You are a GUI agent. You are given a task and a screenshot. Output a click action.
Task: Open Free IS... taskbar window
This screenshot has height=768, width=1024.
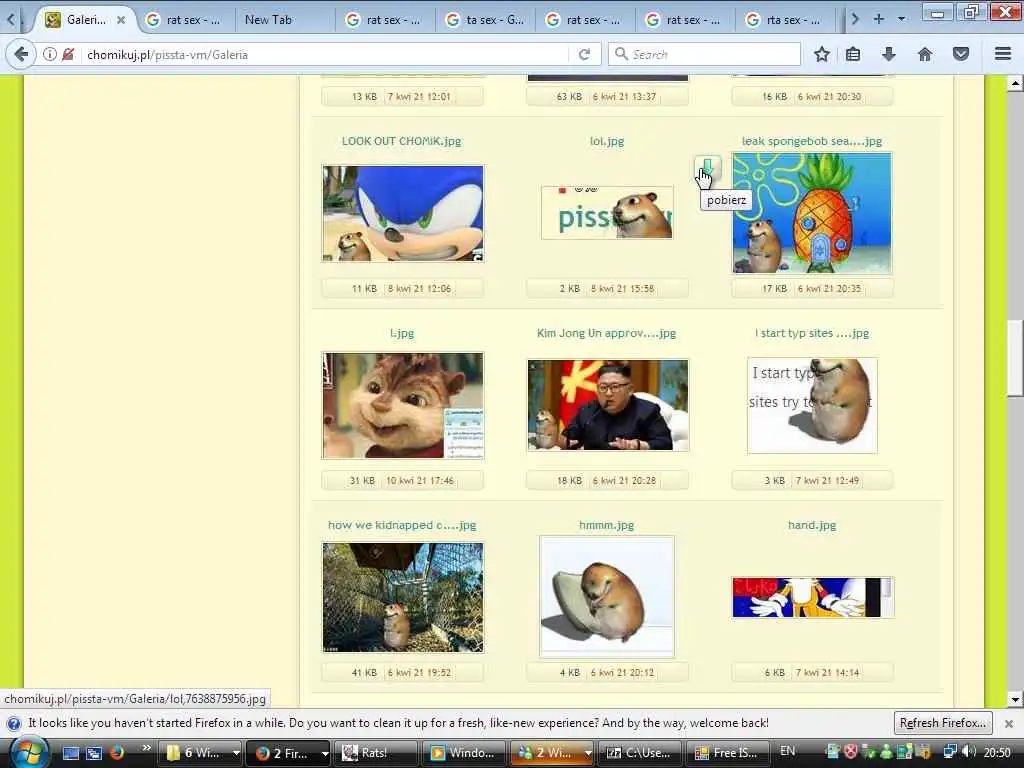[728, 753]
